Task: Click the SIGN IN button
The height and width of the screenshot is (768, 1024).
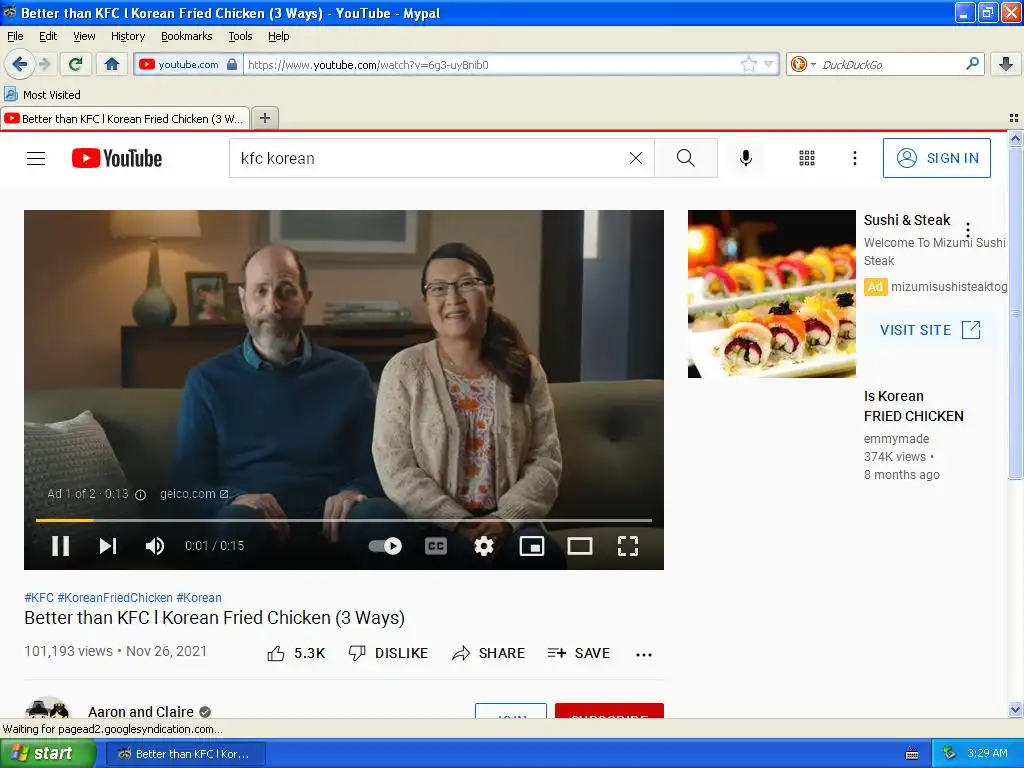Action: [x=936, y=158]
